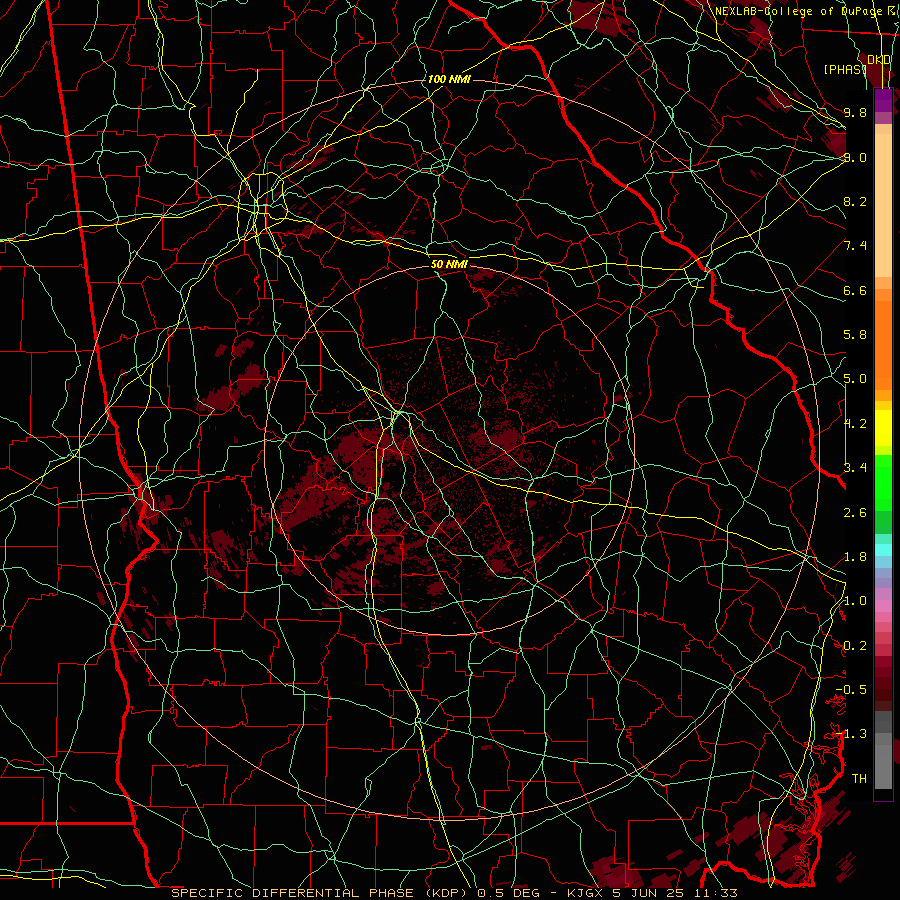Pick the purple top segment of color bar
Viewport: 900px width, 900px height.
[x=883, y=100]
